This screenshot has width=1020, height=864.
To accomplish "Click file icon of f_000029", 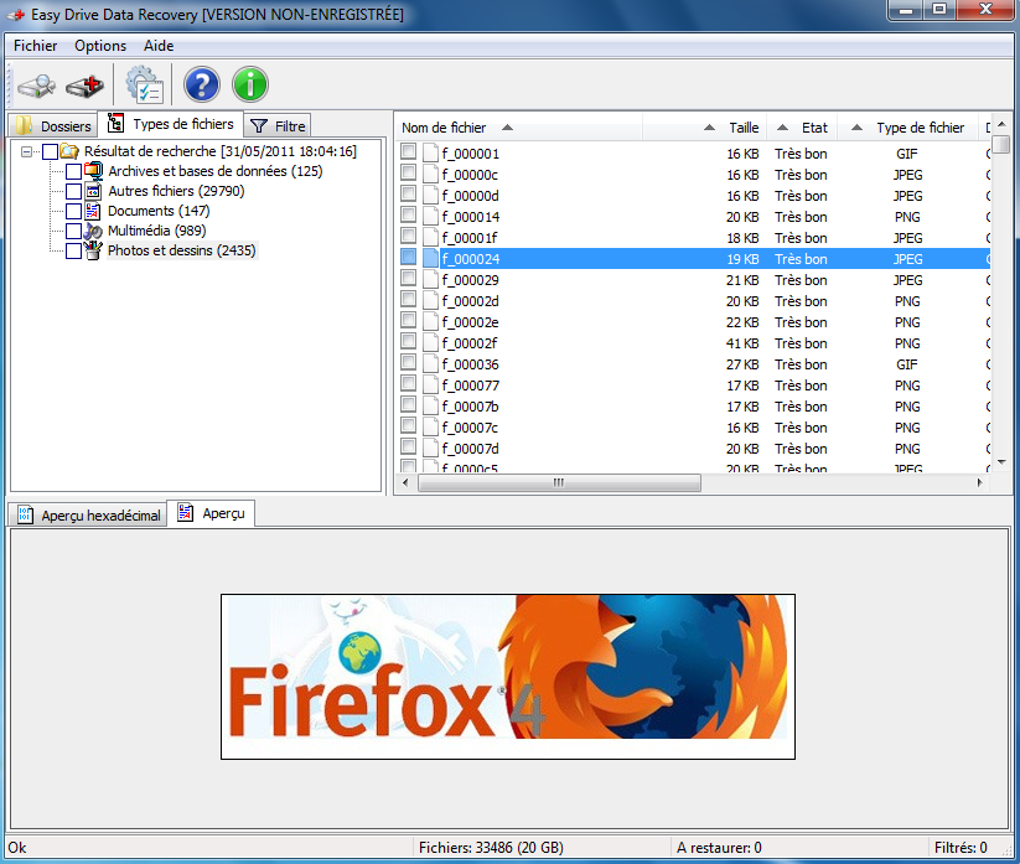I will point(431,280).
